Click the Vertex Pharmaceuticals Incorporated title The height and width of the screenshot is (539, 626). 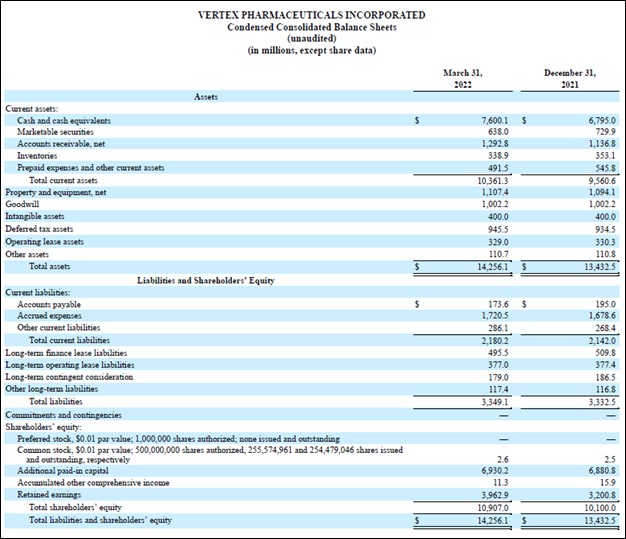coord(312,15)
